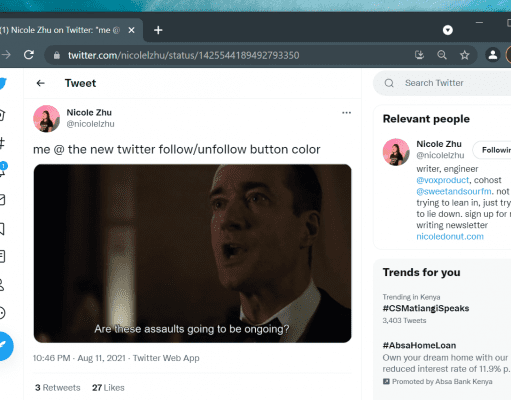This screenshot has width=511, height=400.
Task: Open promoted trend #AbsaHomeLoan
Action: (x=419, y=345)
